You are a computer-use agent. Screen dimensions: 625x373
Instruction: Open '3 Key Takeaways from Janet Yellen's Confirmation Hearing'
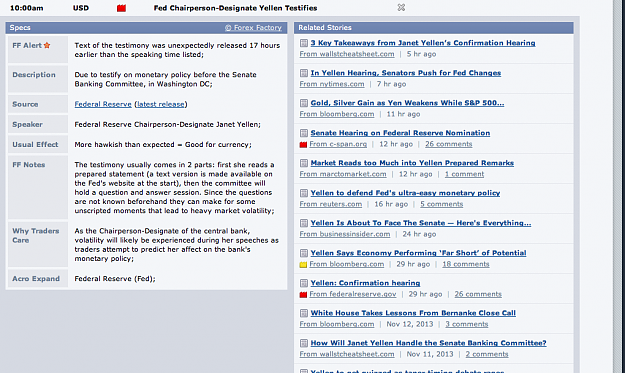click(423, 43)
